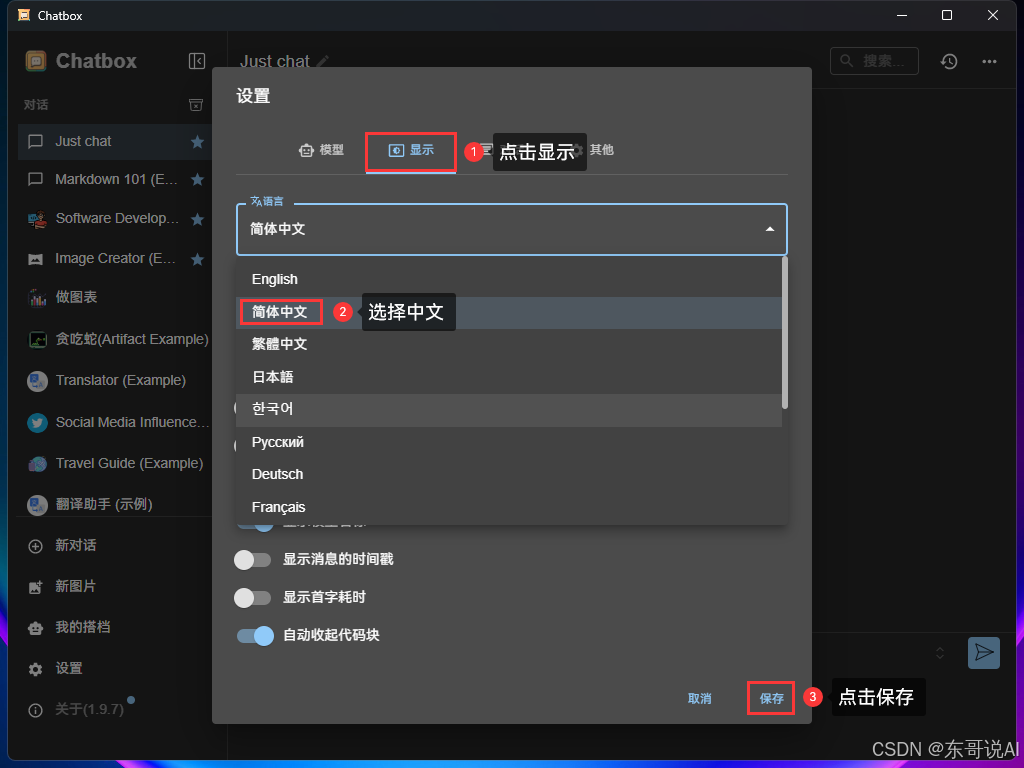Image resolution: width=1024 pixels, height=768 pixels.
Task: Click the 保存 button
Action: point(771,699)
